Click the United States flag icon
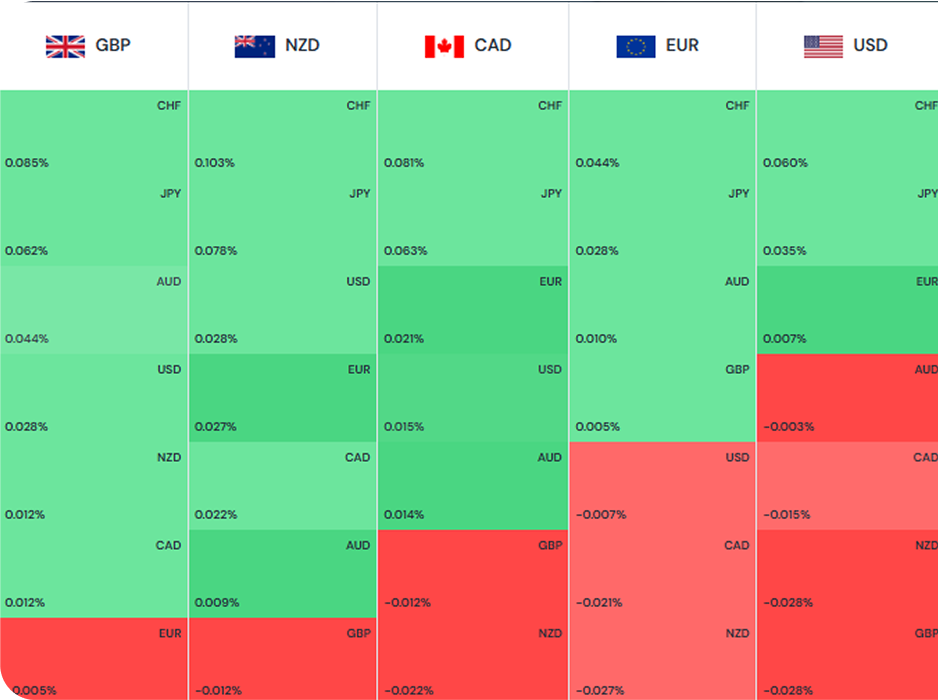The height and width of the screenshot is (700, 938). 823,46
